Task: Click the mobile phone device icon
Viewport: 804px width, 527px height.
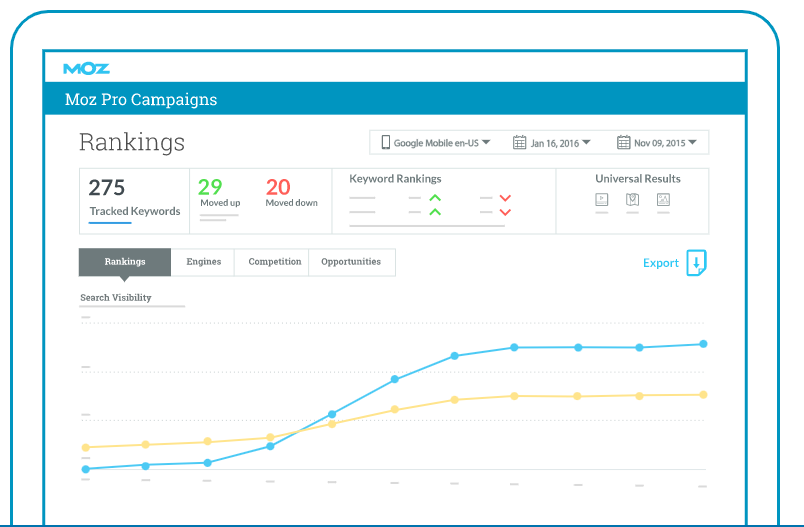Action: [384, 143]
